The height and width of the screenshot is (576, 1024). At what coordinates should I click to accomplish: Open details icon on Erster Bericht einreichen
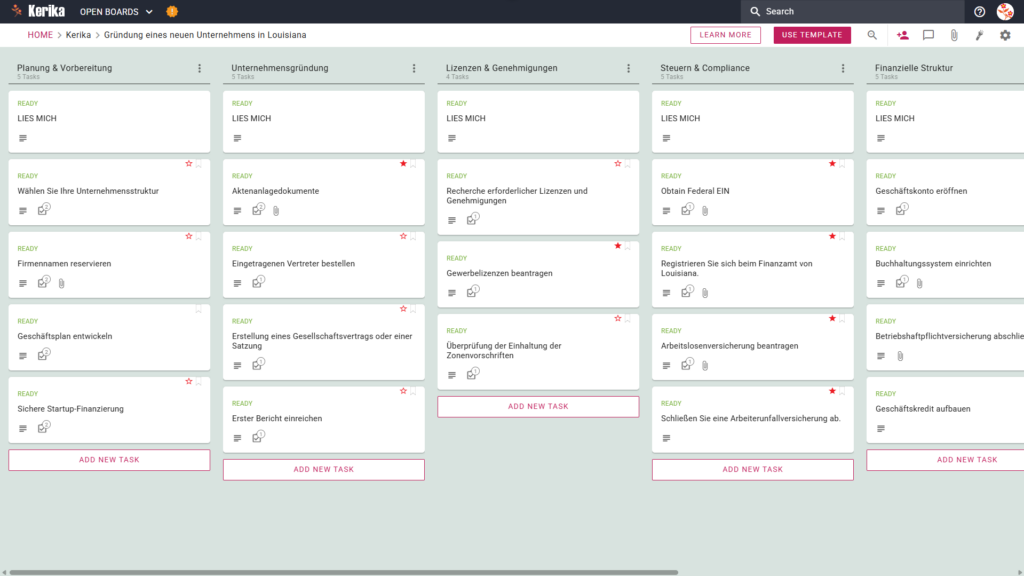pyautogui.click(x=237, y=438)
